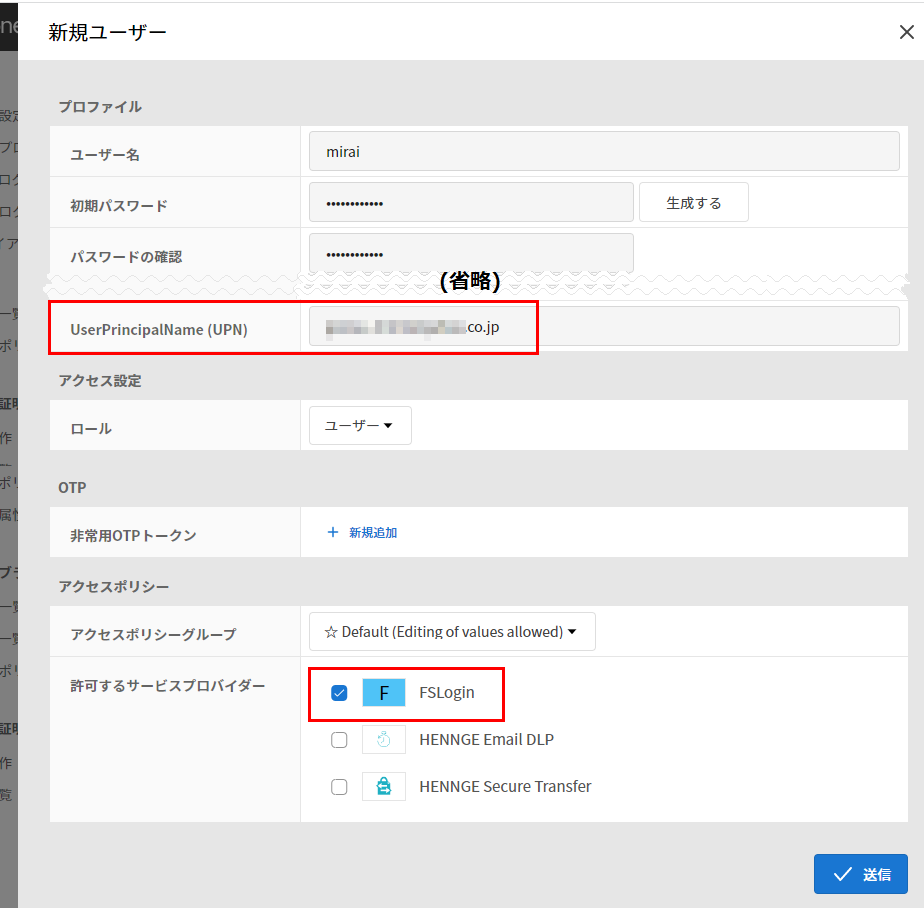This screenshot has width=924, height=908.
Task: Open the ロール dropdown showing ユーザー
Action: [360, 425]
